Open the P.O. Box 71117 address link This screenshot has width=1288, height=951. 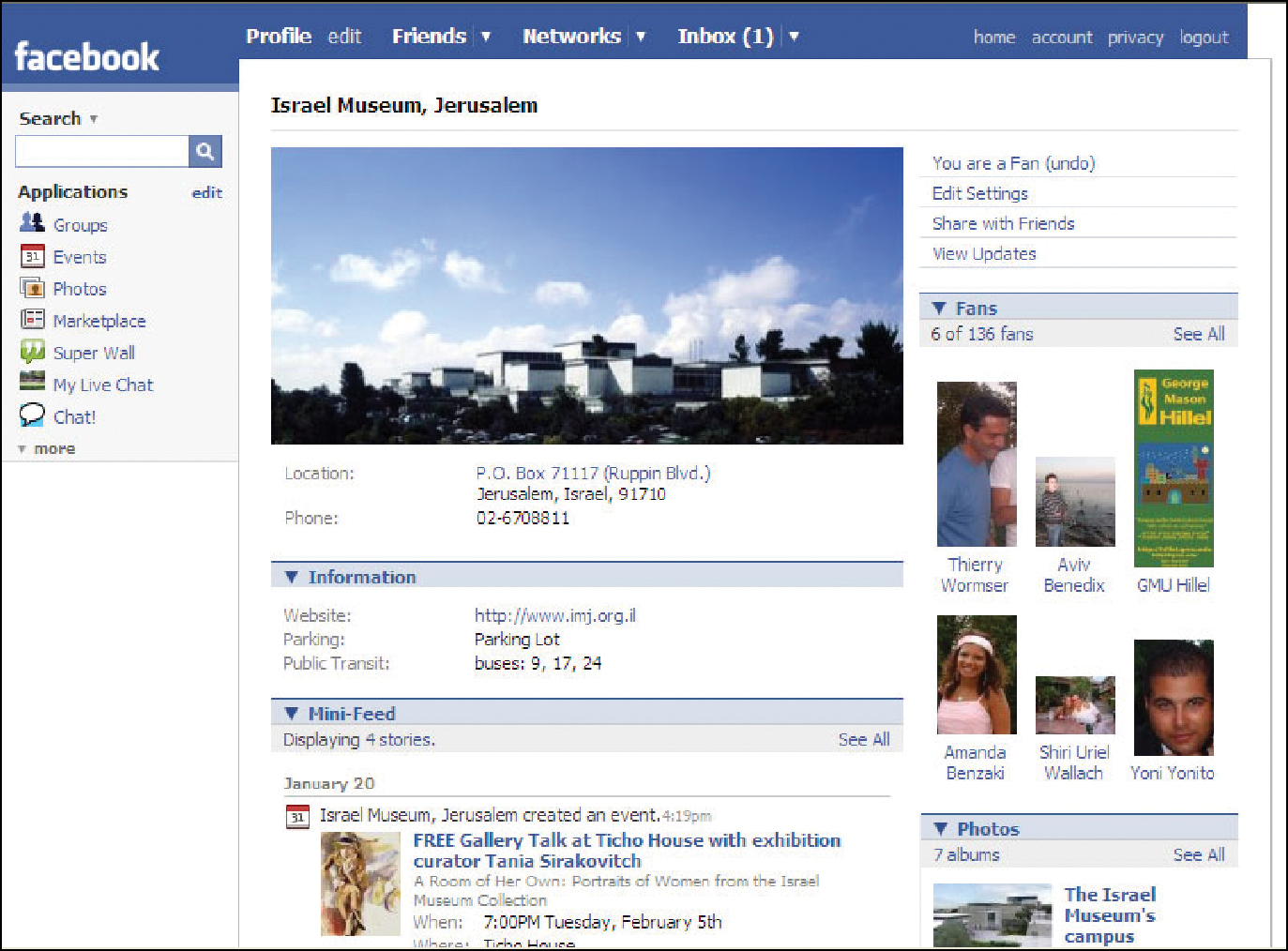point(593,473)
